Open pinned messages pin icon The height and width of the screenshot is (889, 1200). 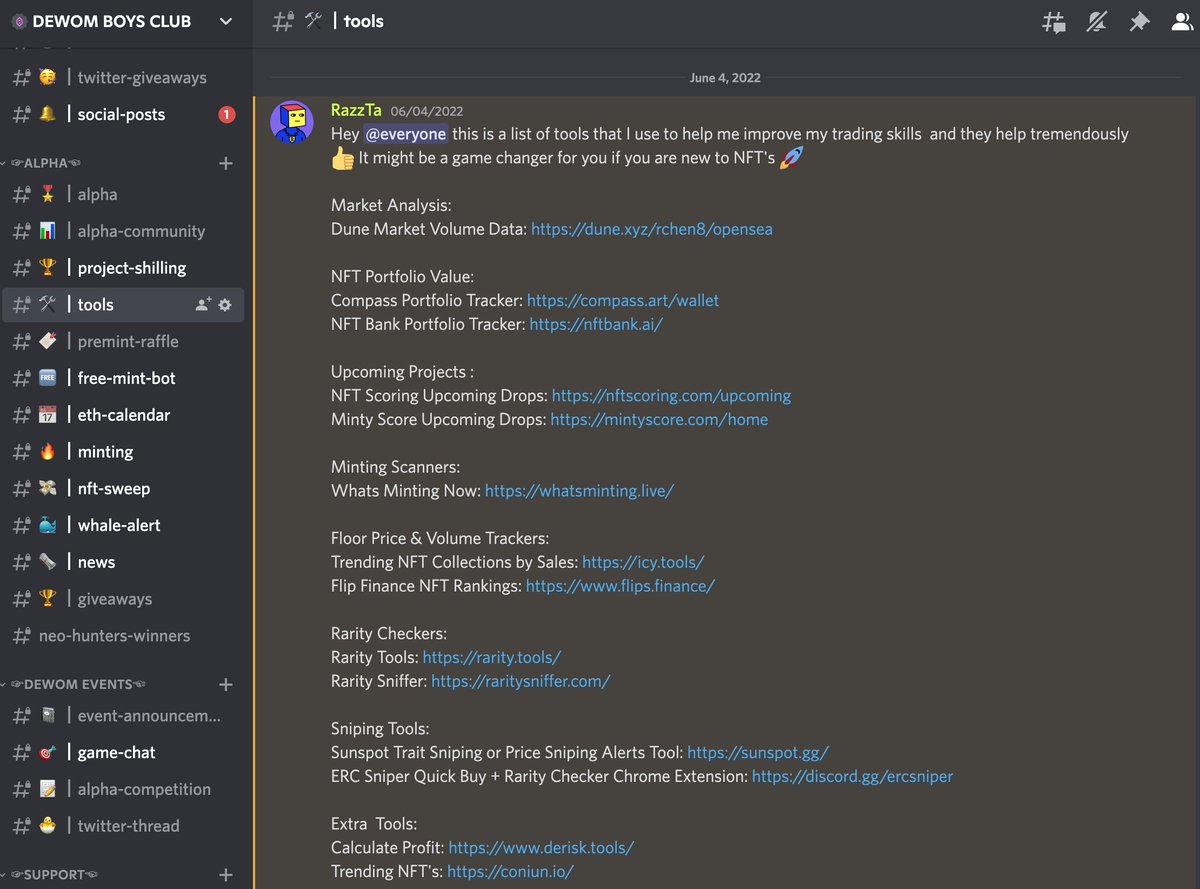(1140, 22)
